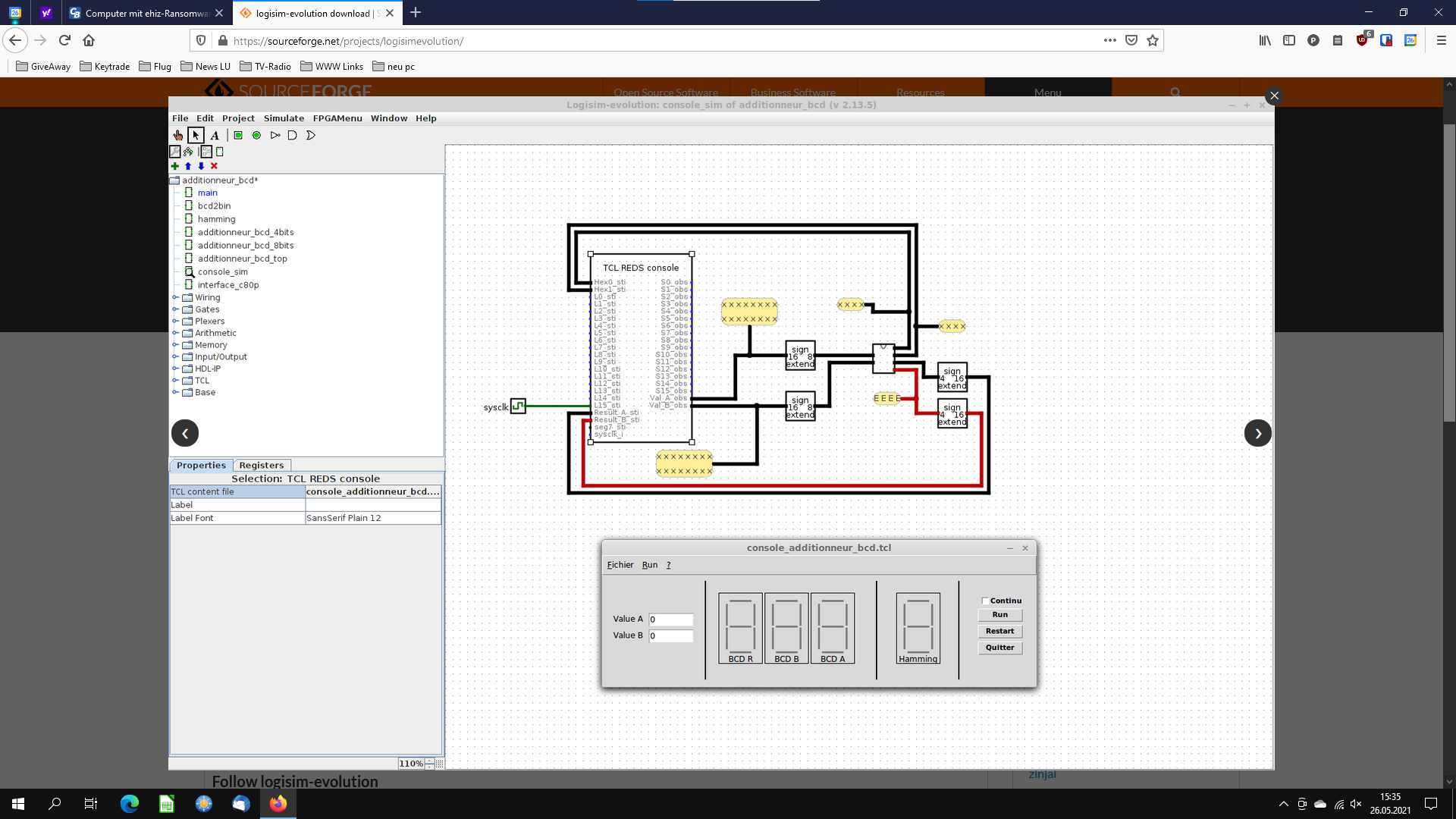Expand the Memory library folder

[x=175, y=345]
